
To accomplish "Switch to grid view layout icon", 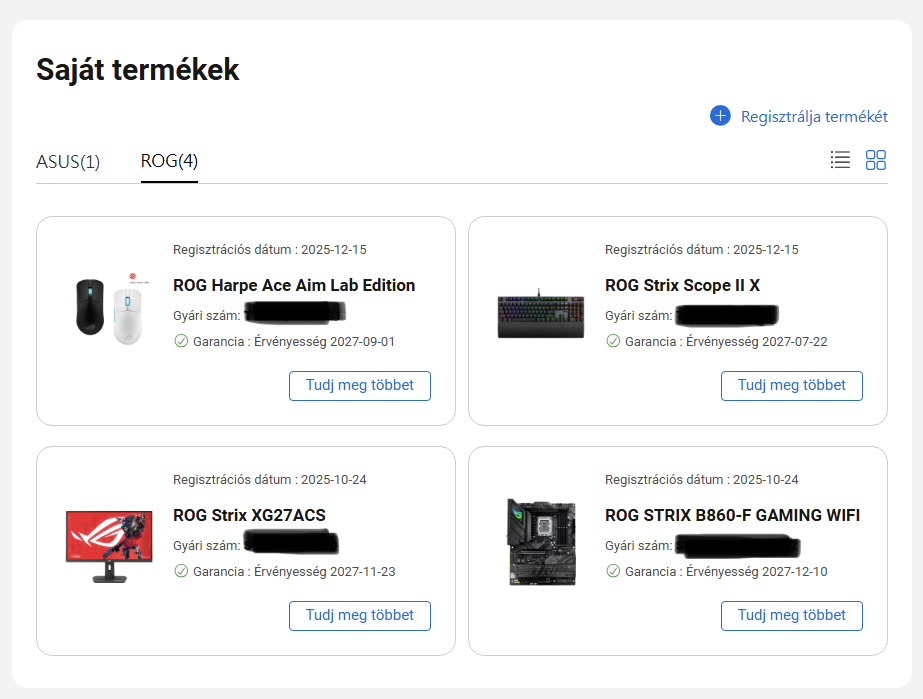I will coord(876,160).
